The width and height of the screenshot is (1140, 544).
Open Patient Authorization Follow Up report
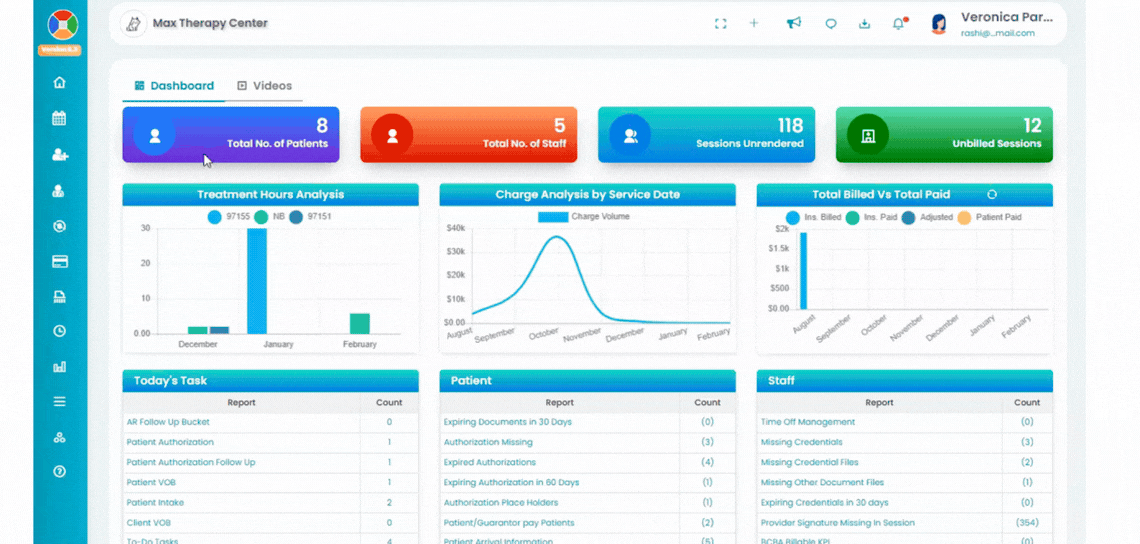pos(190,462)
